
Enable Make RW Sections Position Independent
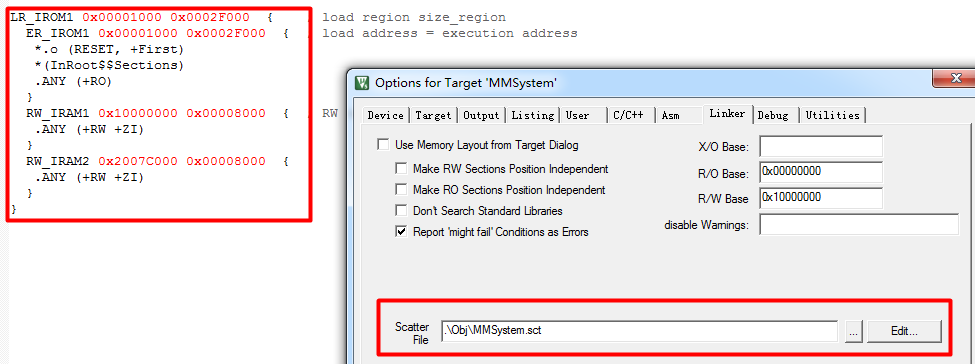pos(402,169)
